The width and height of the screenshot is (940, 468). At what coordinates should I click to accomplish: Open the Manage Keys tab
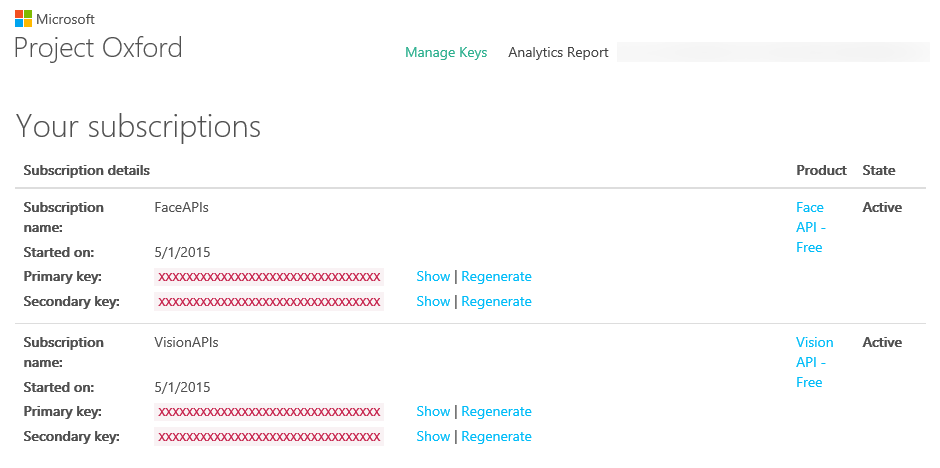446,52
